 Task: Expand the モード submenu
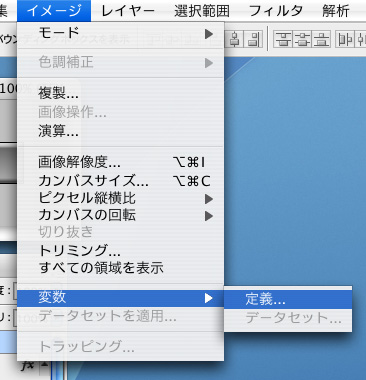click(121, 33)
